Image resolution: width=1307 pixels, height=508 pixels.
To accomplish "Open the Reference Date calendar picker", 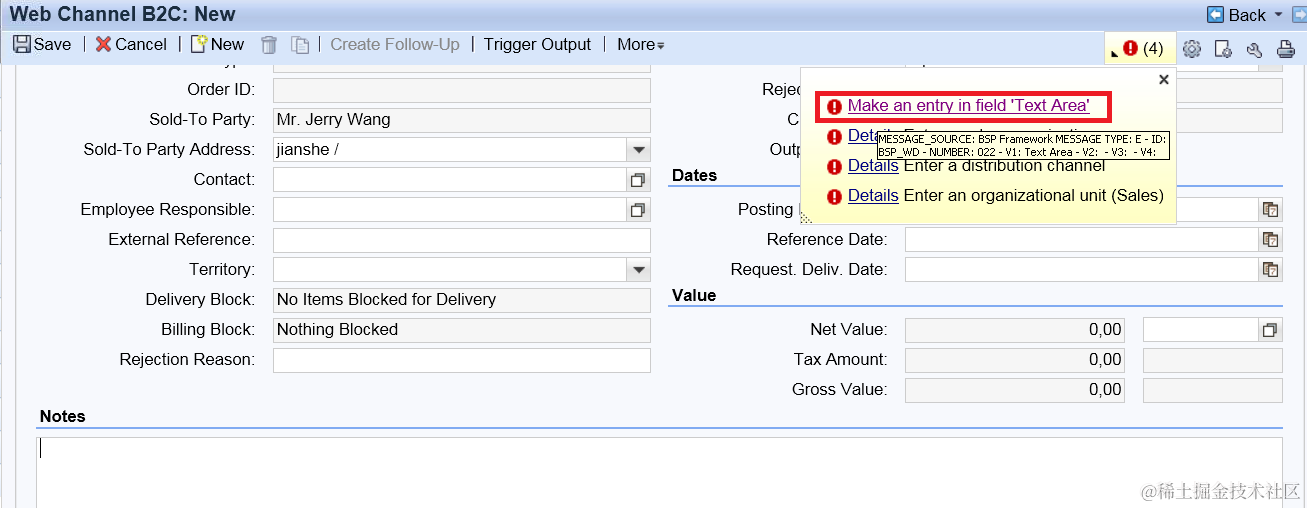I will coord(1270,239).
